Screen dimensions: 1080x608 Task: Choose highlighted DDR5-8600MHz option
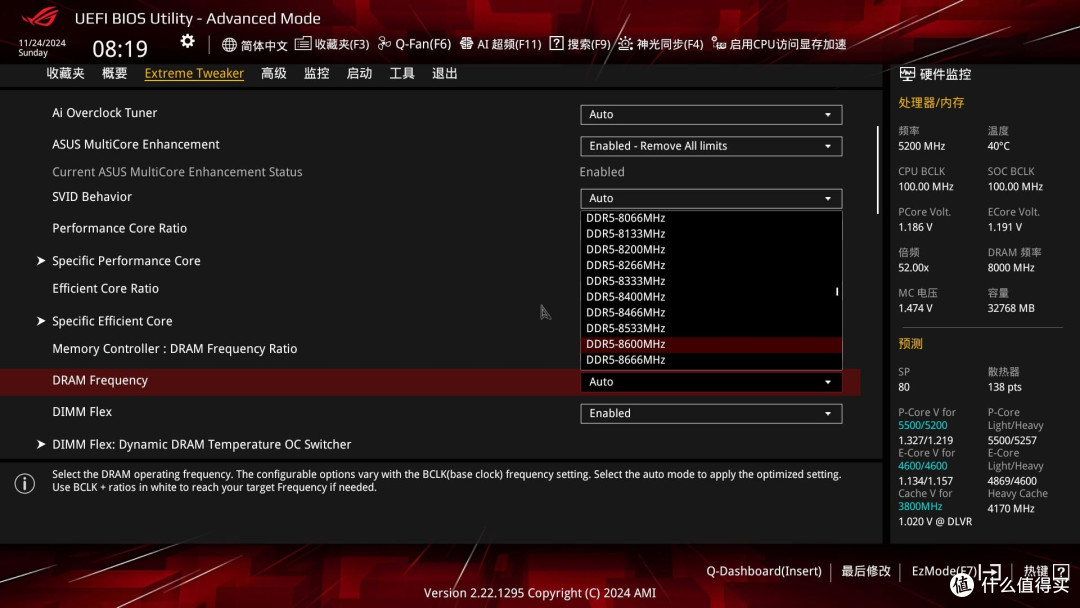711,344
